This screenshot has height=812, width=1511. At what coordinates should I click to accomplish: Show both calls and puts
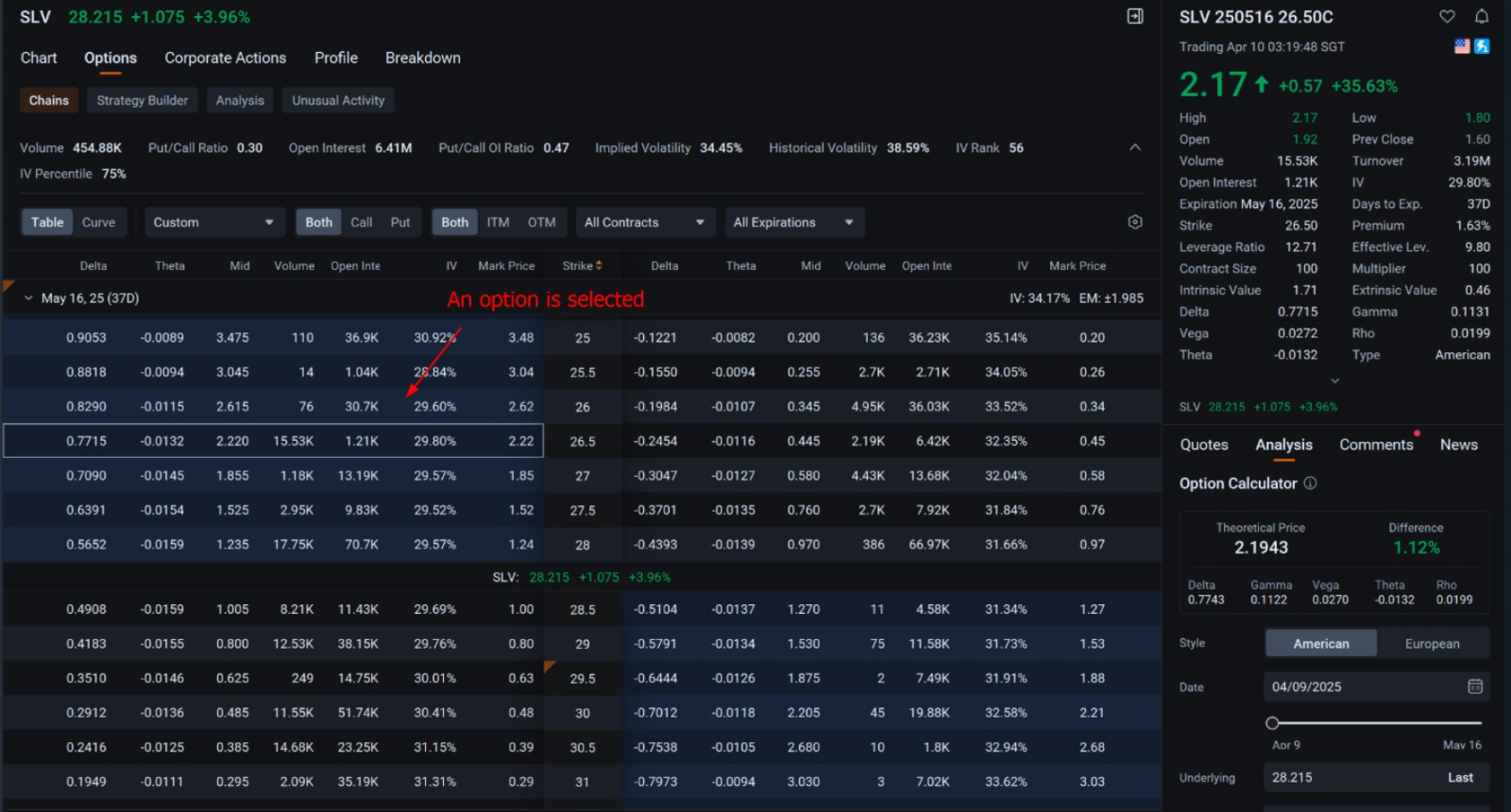click(x=319, y=223)
